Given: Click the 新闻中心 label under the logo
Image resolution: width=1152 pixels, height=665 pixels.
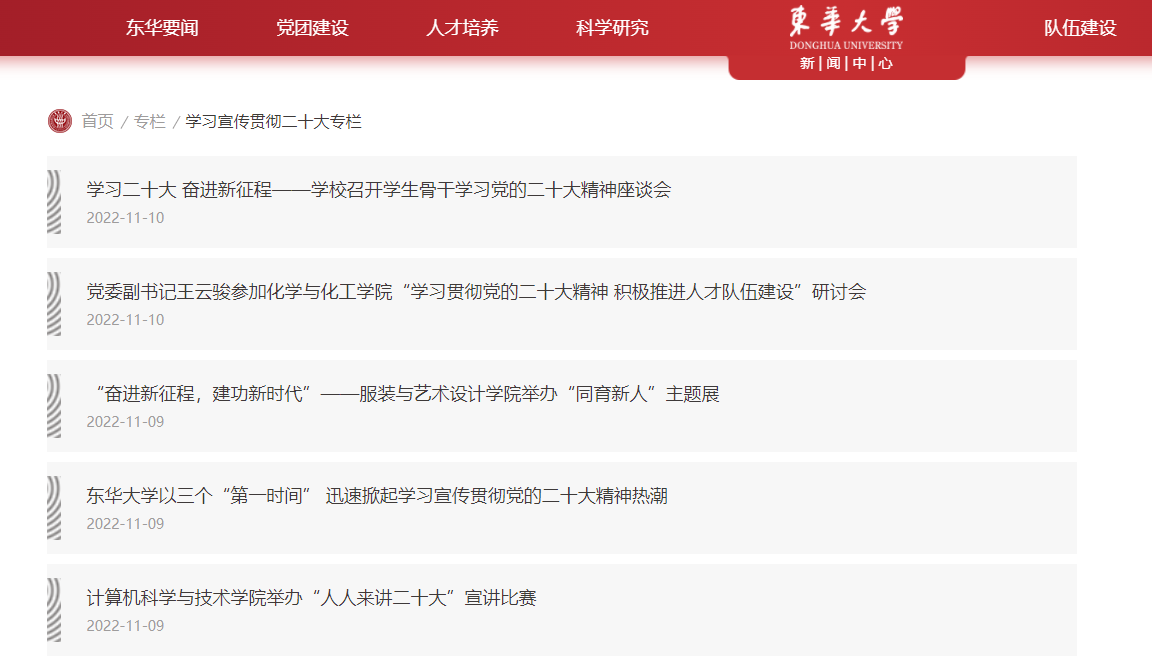Looking at the screenshot, I should coord(846,64).
